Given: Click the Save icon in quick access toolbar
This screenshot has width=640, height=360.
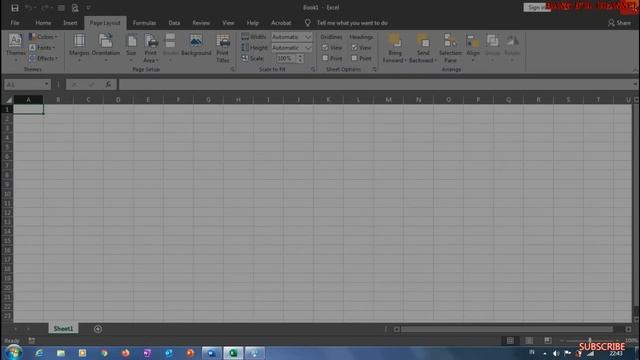Looking at the screenshot, I should click(x=15, y=8).
